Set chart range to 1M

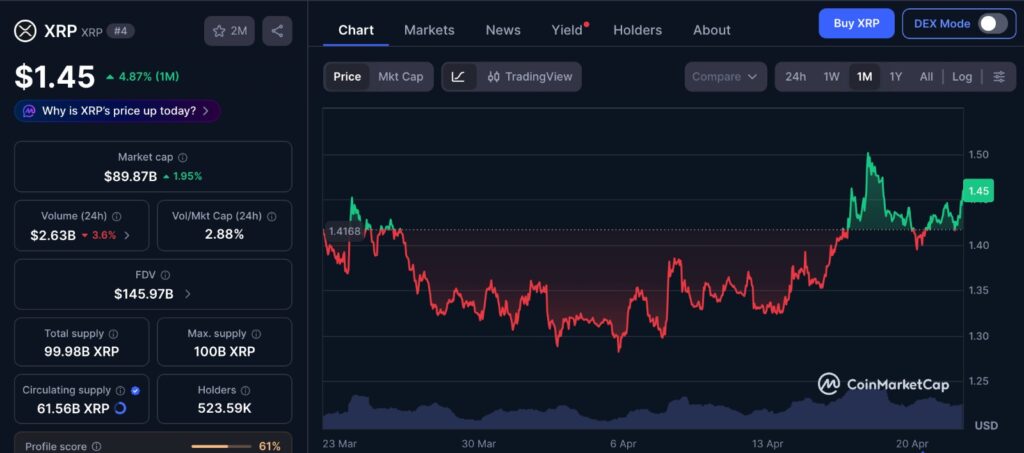click(x=864, y=76)
